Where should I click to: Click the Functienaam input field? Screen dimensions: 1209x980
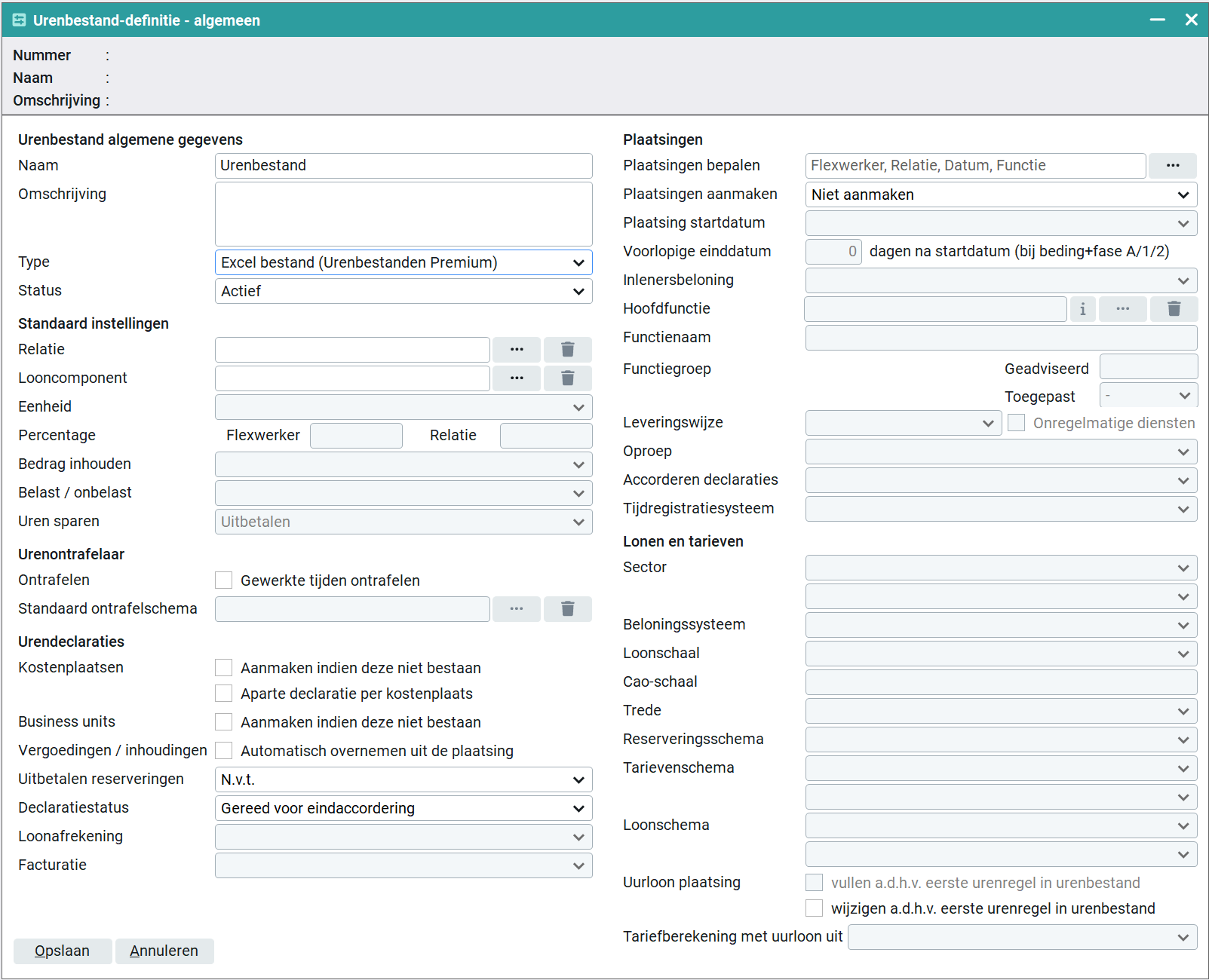(1001, 338)
